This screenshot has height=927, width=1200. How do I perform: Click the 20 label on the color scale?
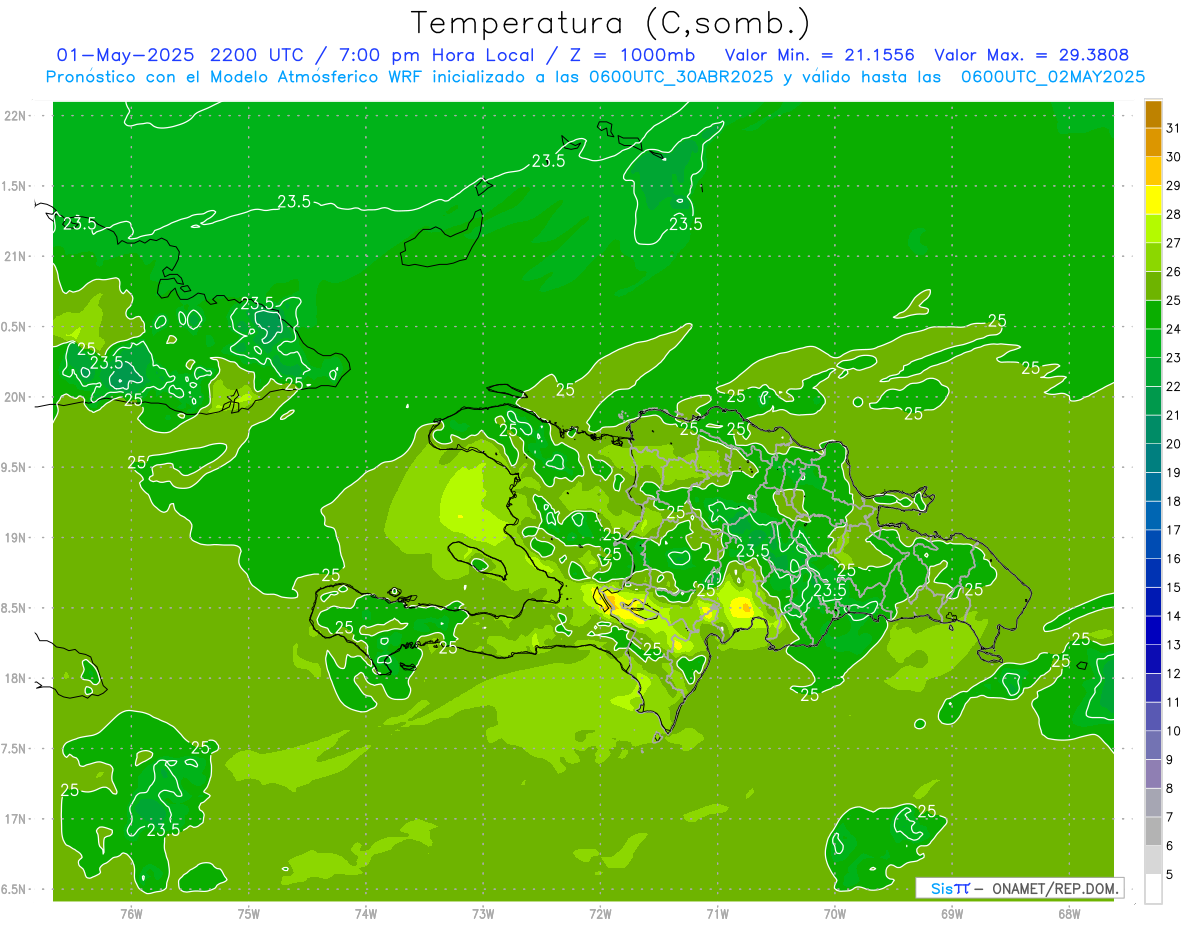pyautogui.click(x=1173, y=444)
